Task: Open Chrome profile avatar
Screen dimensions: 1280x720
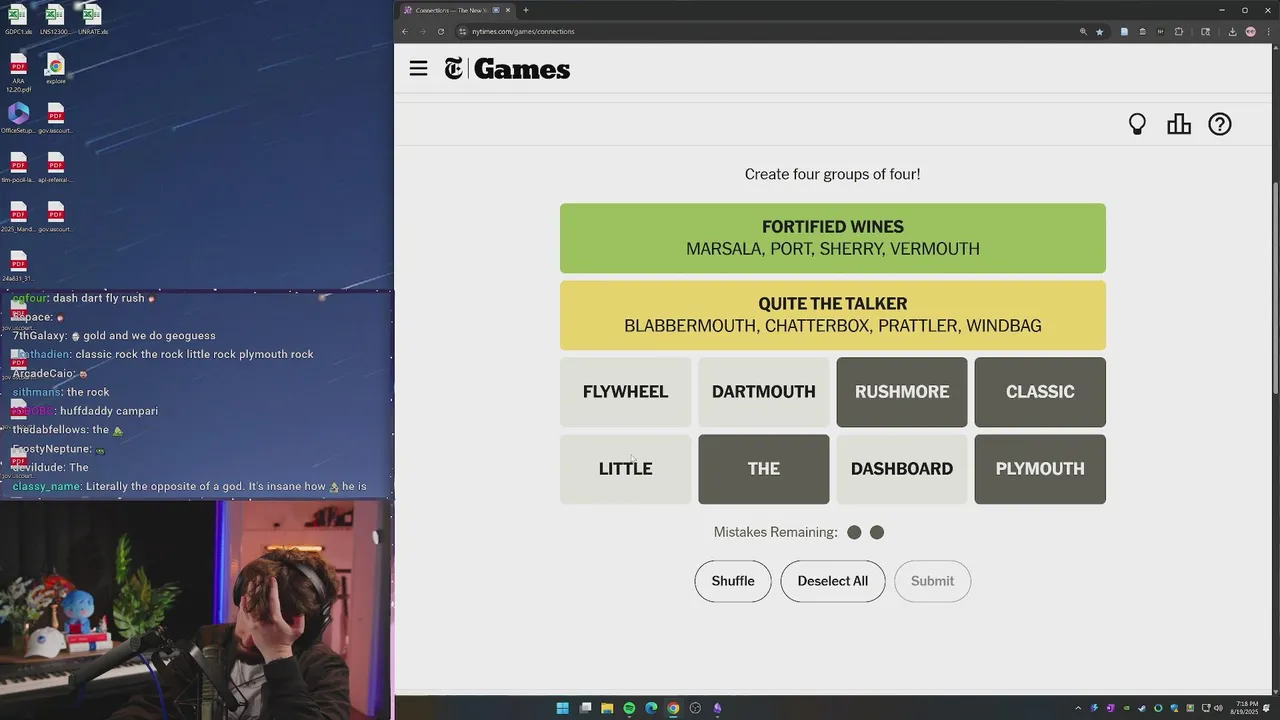Action: [1250, 31]
